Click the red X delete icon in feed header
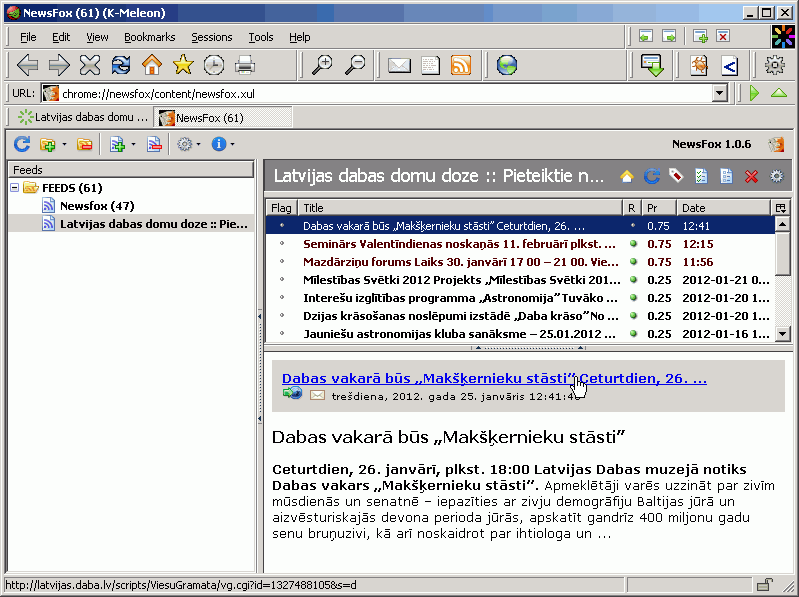The image size is (799, 597). 751,176
